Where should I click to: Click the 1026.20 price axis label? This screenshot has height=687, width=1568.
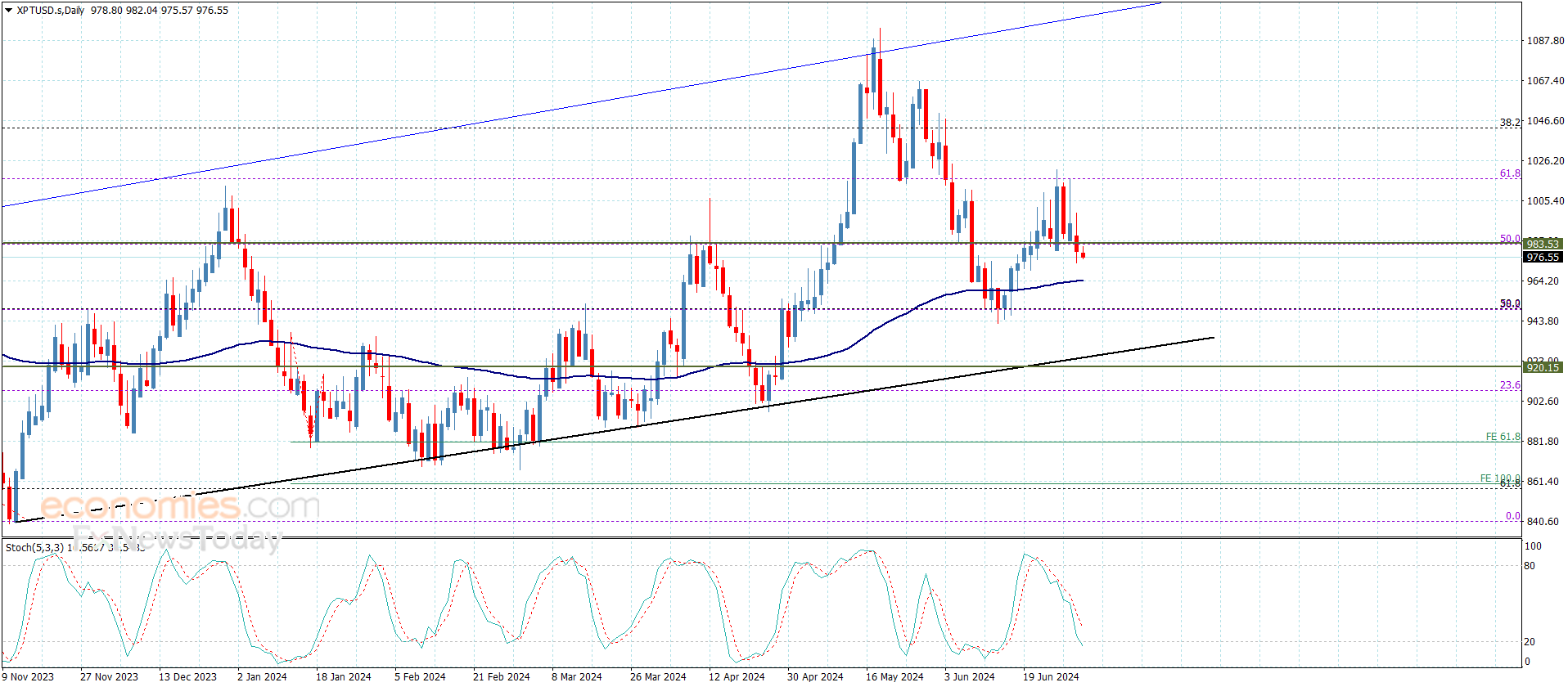(x=1545, y=161)
